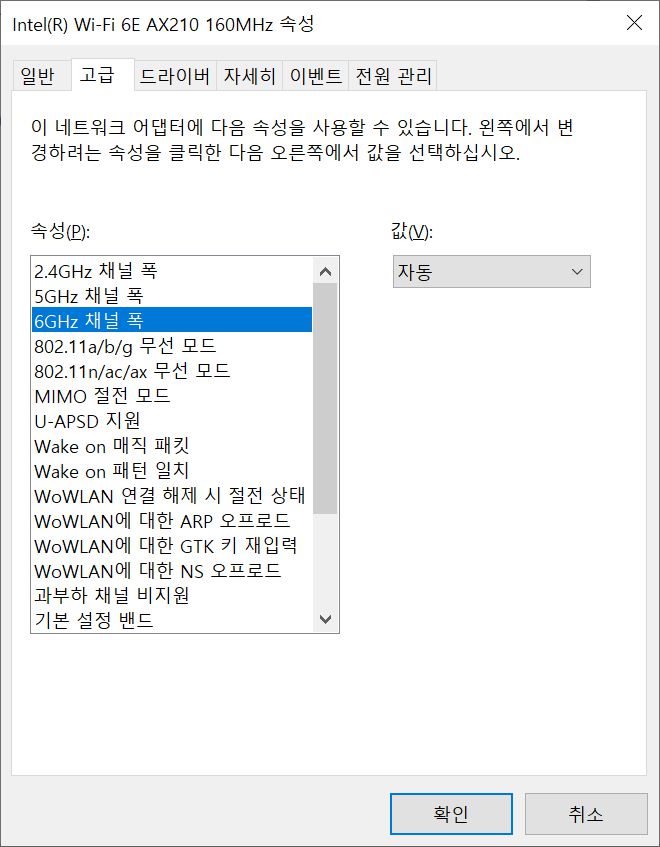Select the U-APSD 지원 property

point(172,420)
